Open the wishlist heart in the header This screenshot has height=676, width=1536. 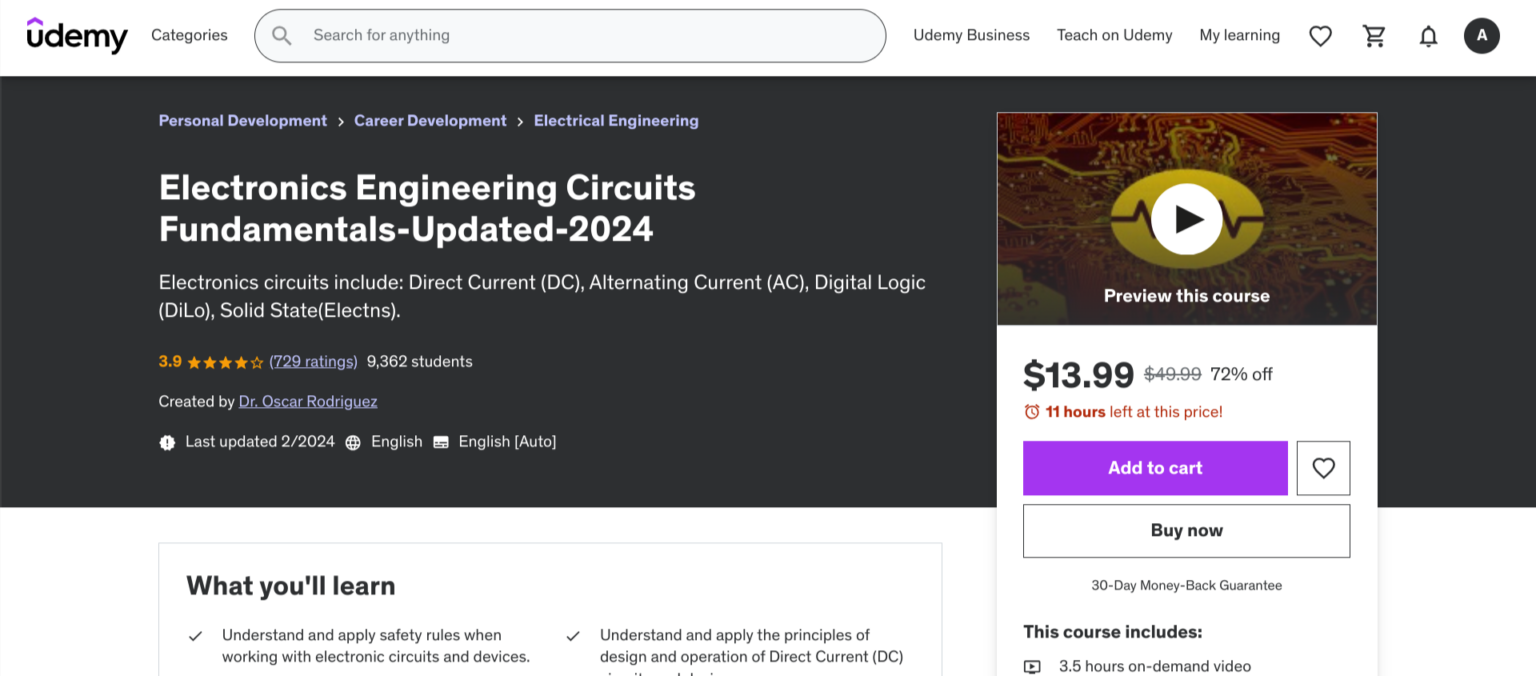1320,35
